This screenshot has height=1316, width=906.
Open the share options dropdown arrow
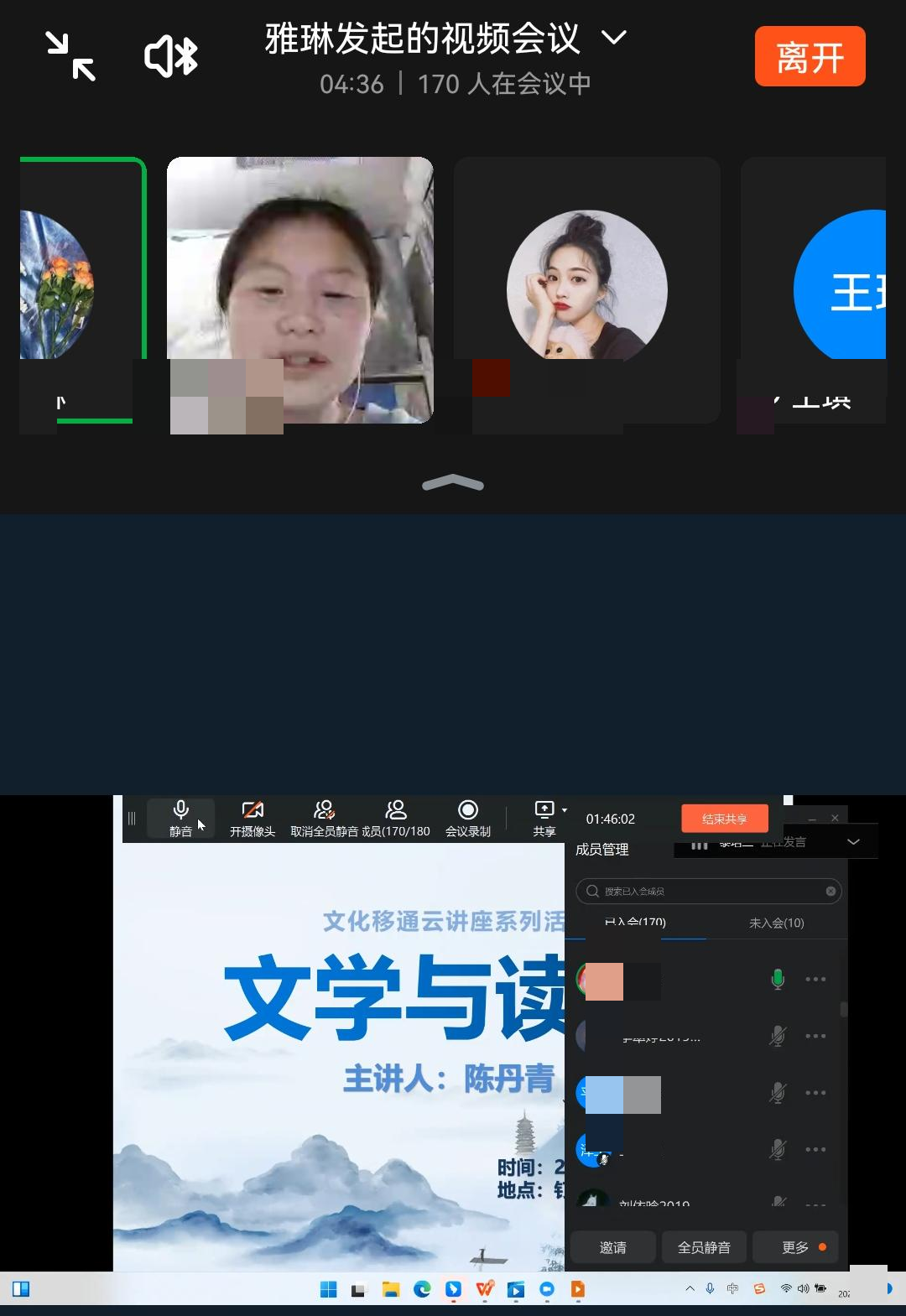pos(565,810)
